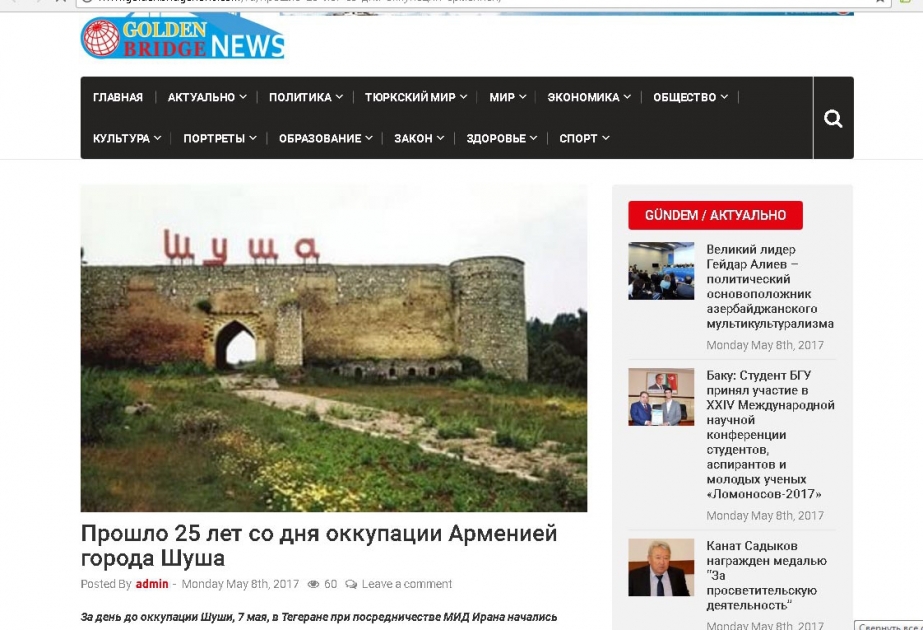
Task: Click the date under Гейдар Алиев article
Action: (765, 345)
